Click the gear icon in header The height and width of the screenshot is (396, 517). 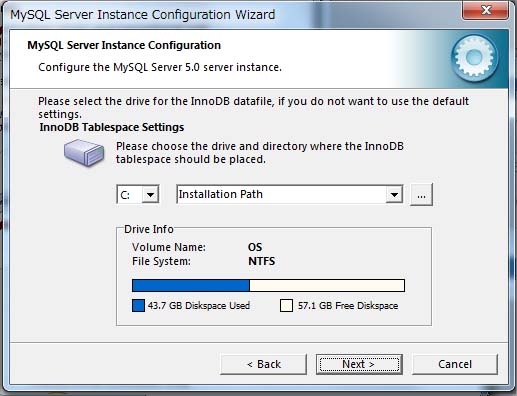coord(475,58)
